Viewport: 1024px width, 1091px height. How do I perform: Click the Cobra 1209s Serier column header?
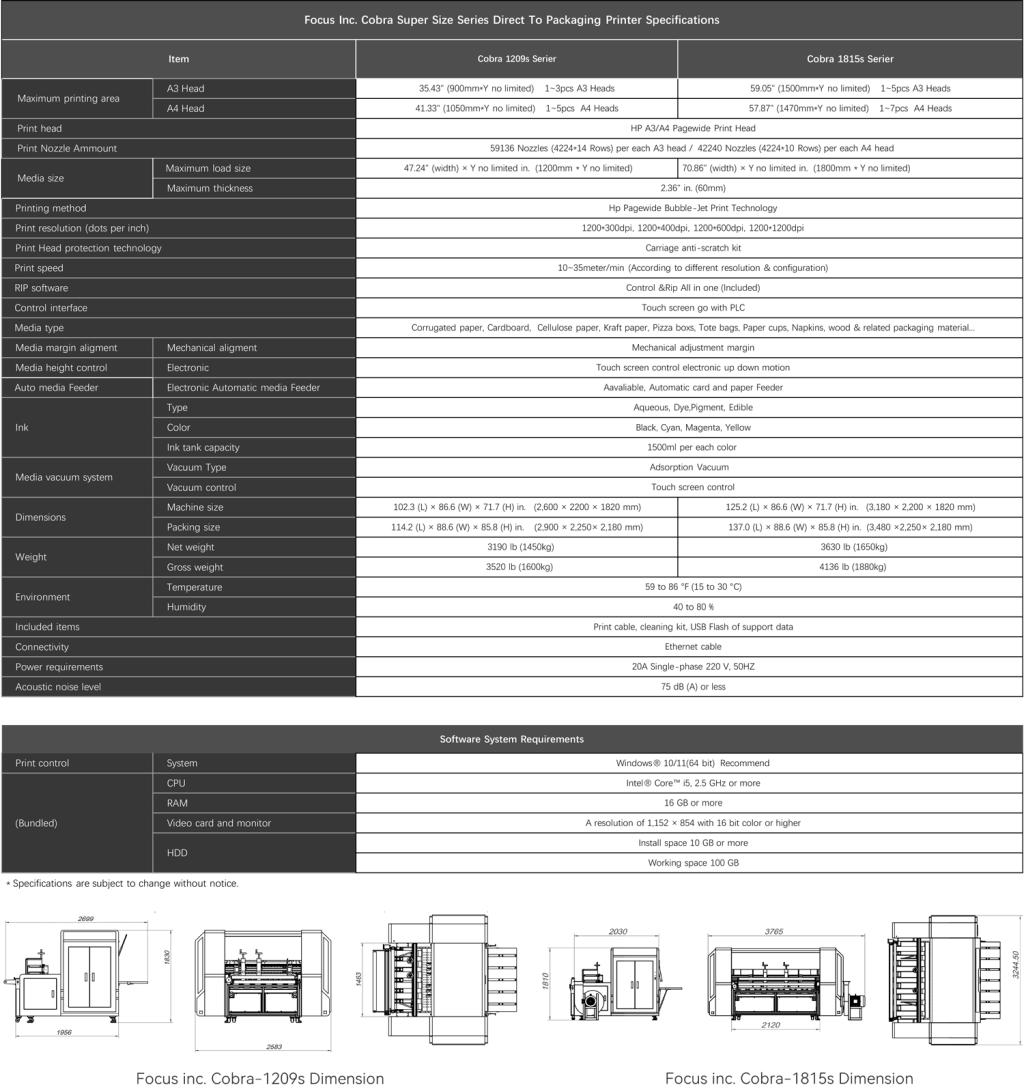[x=516, y=59]
